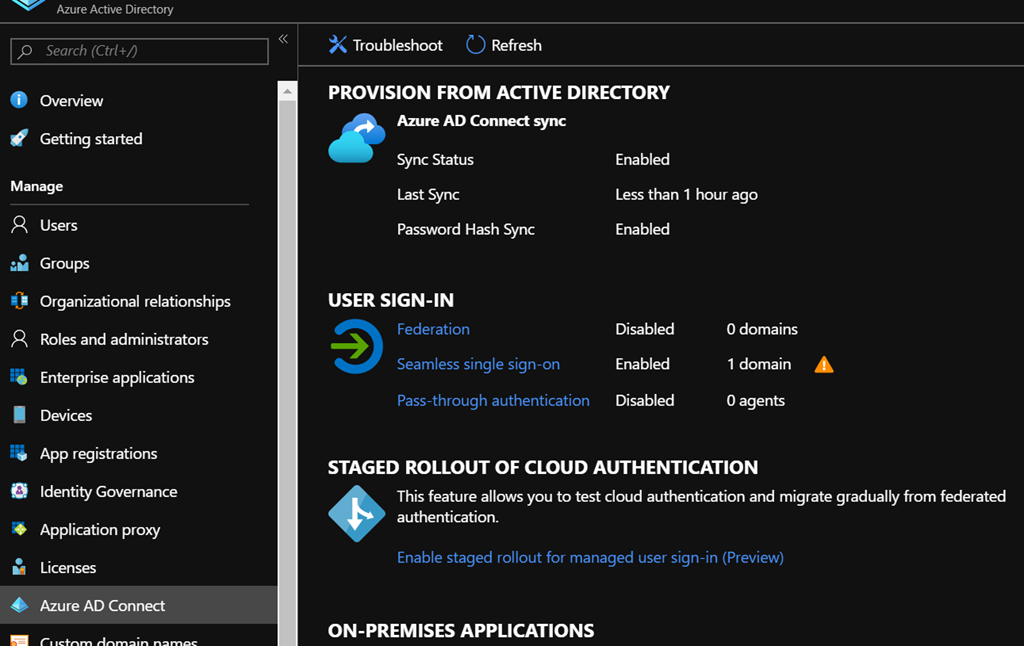This screenshot has width=1024, height=646.
Task: Open the Pass-through authentication link
Action: [x=493, y=400]
